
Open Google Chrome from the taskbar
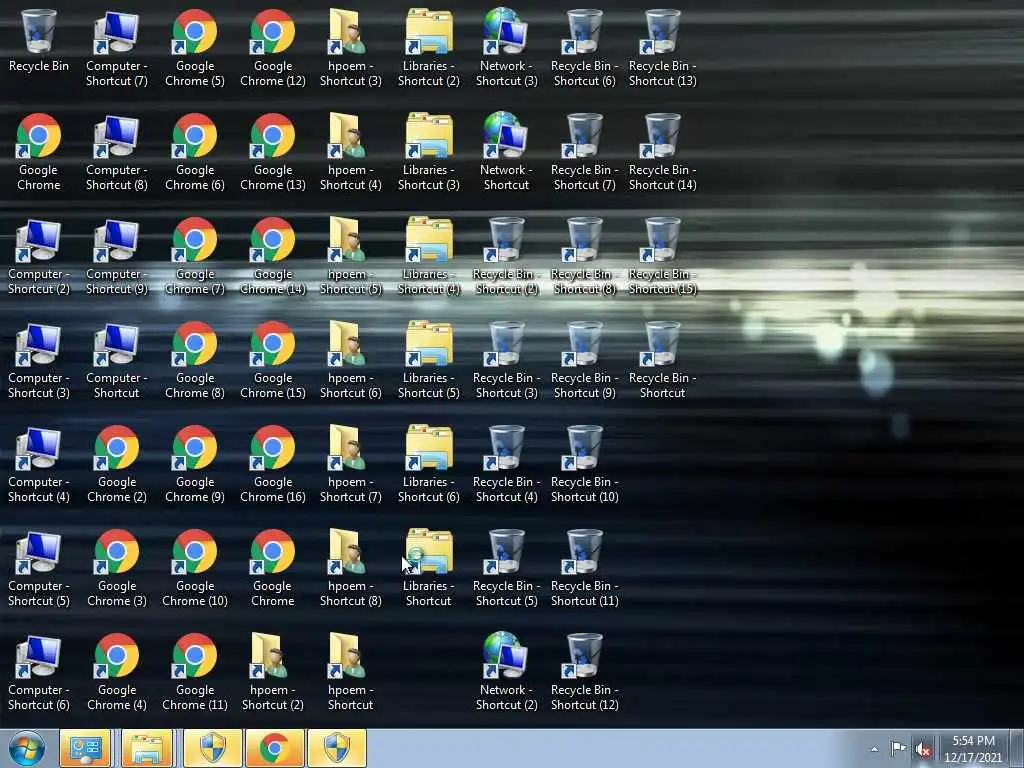pyautogui.click(x=274, y=748)
